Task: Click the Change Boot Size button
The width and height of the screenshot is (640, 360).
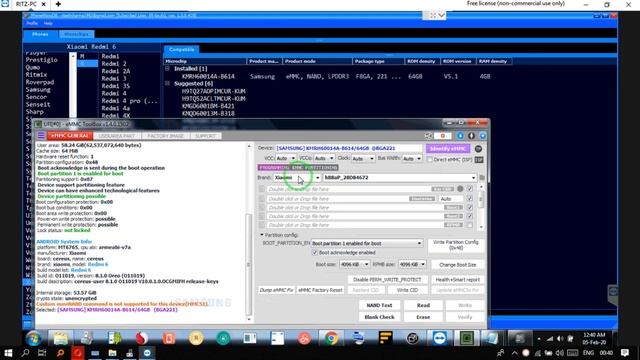Action: [x=457, y=264]
